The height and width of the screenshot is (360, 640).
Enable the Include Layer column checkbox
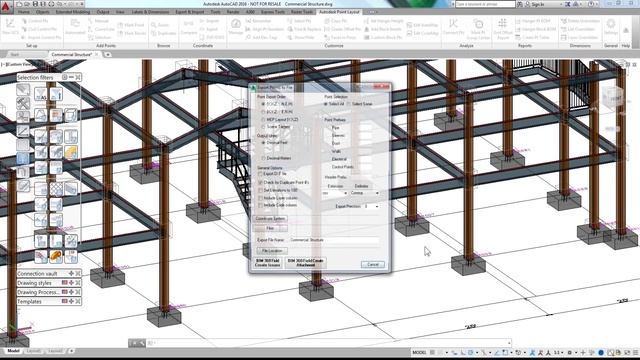(x=260, y=198)
